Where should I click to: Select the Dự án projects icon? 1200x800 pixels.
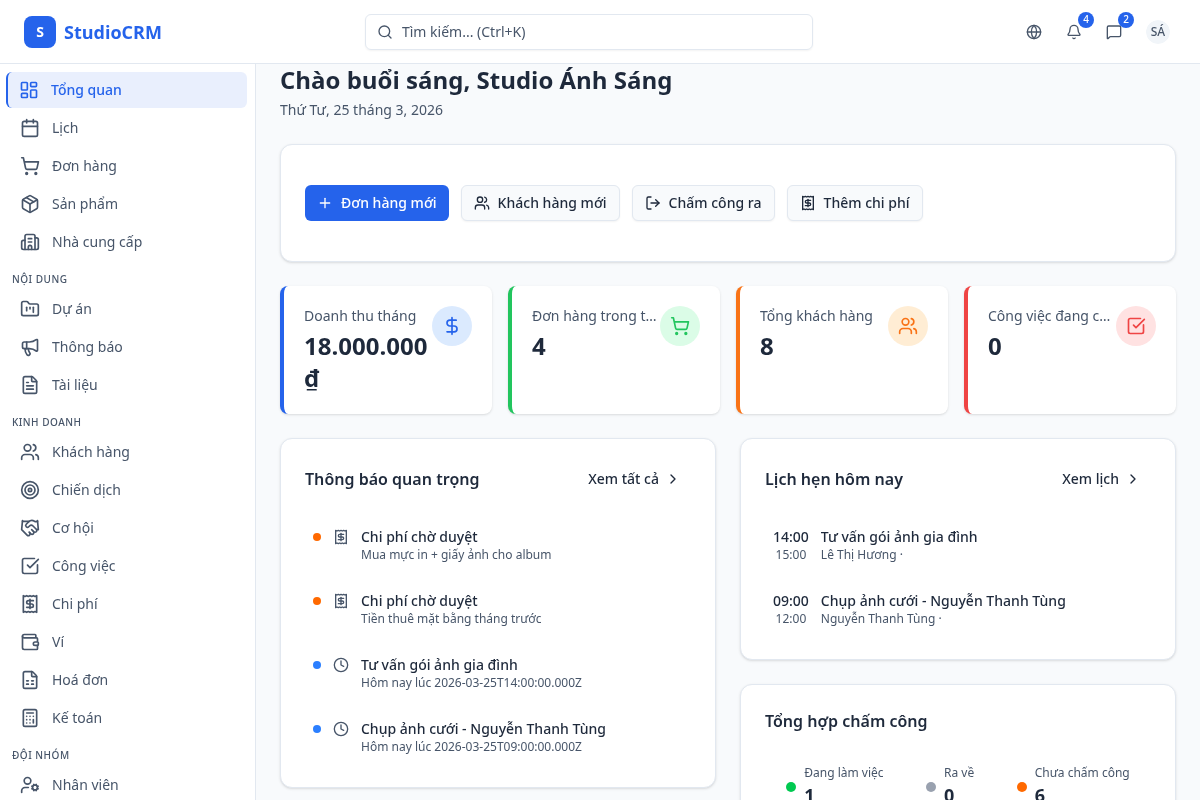click(31, 308)
